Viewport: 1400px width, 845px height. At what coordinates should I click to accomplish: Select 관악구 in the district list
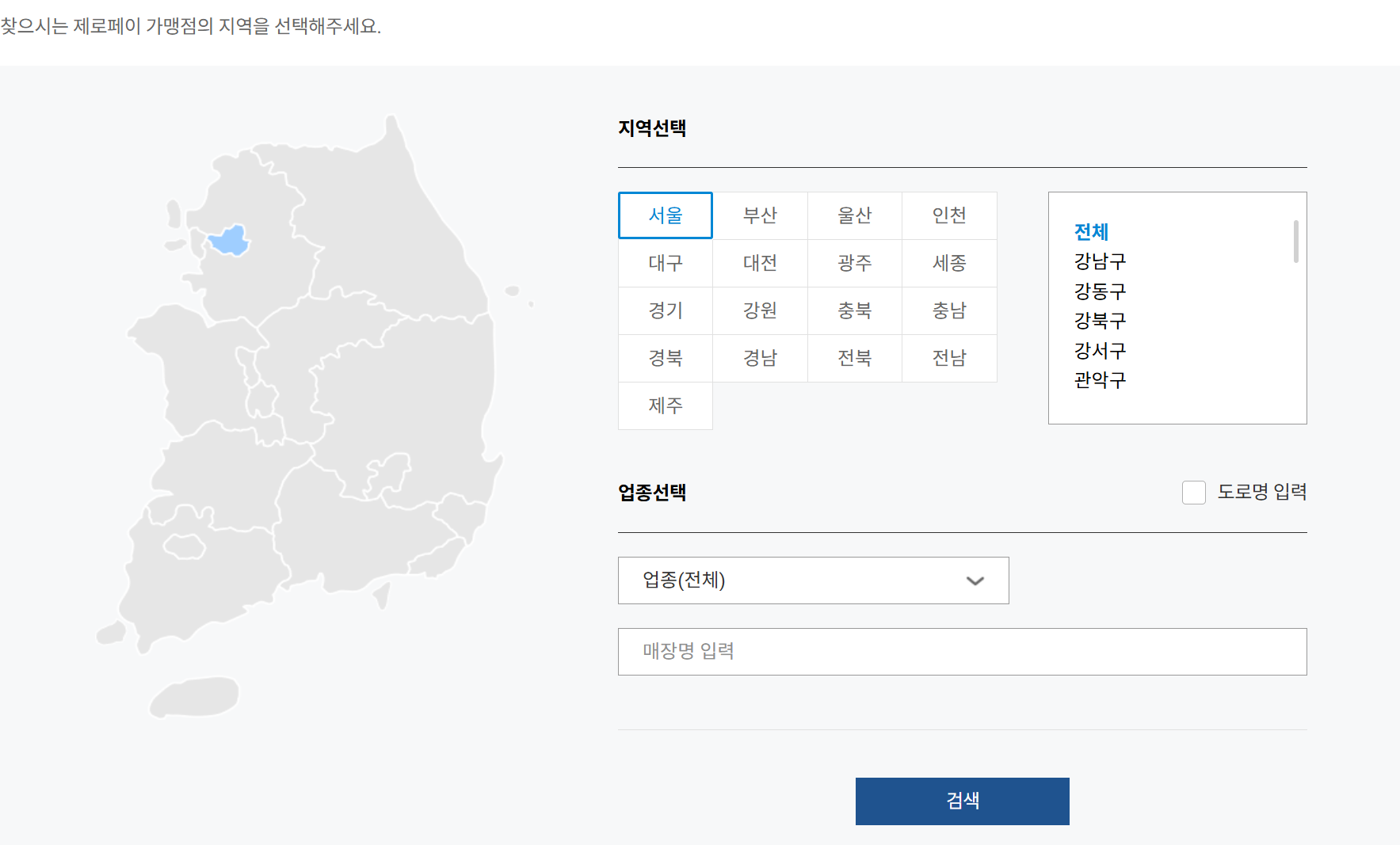[1100, 380]
